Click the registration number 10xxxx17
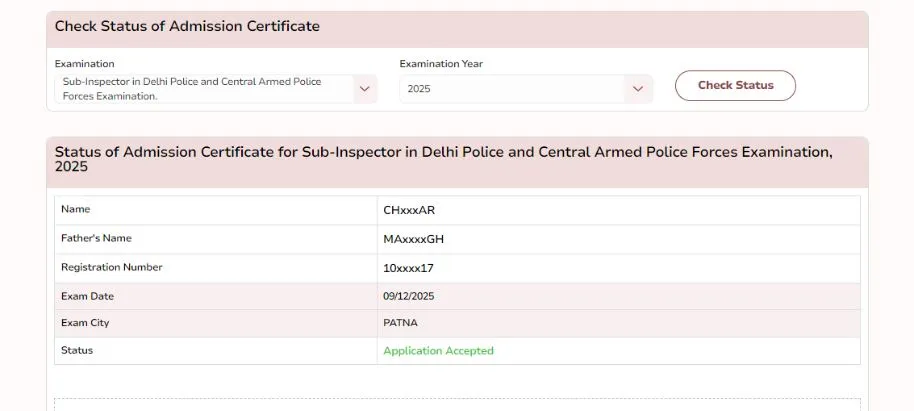The width and height of the screenshot is (914, 411). (408, 268)
